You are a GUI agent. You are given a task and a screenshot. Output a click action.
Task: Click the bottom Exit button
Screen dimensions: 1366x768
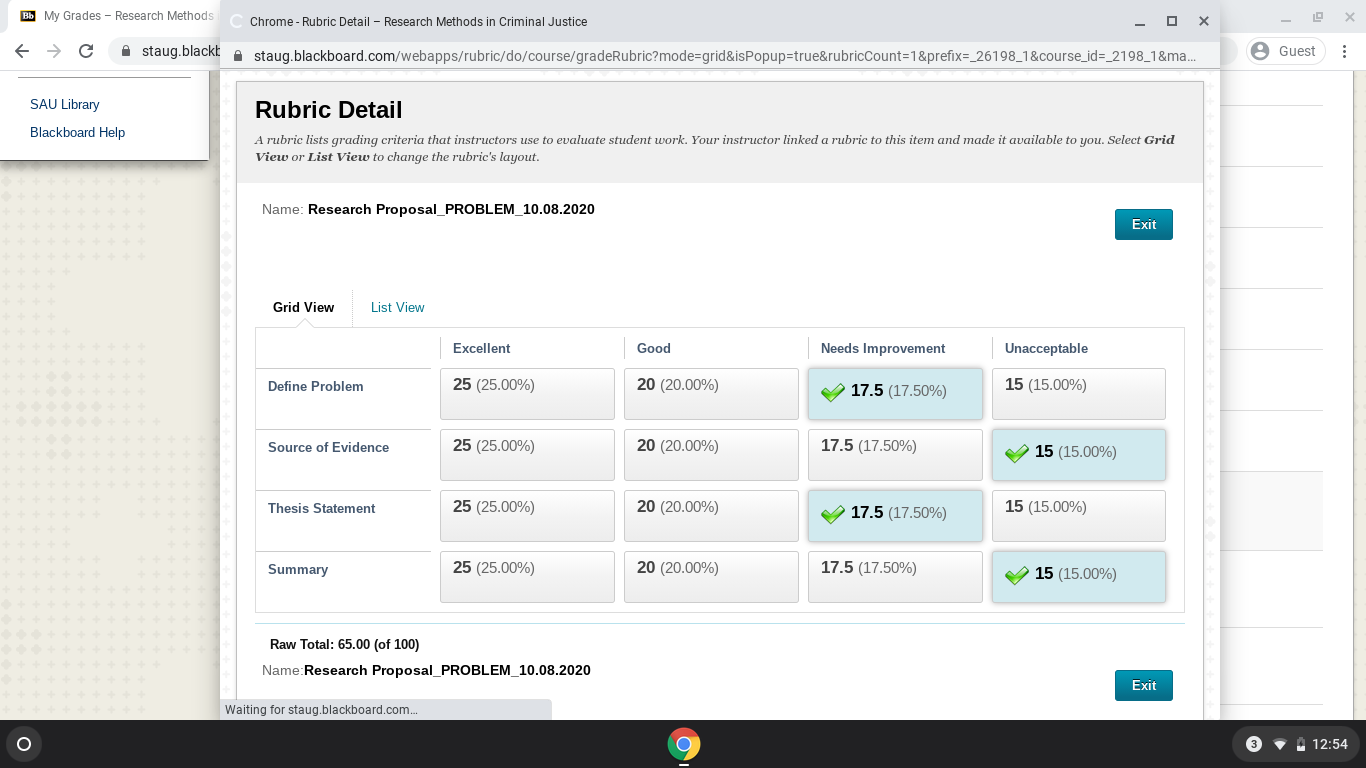coord(1144,685)
